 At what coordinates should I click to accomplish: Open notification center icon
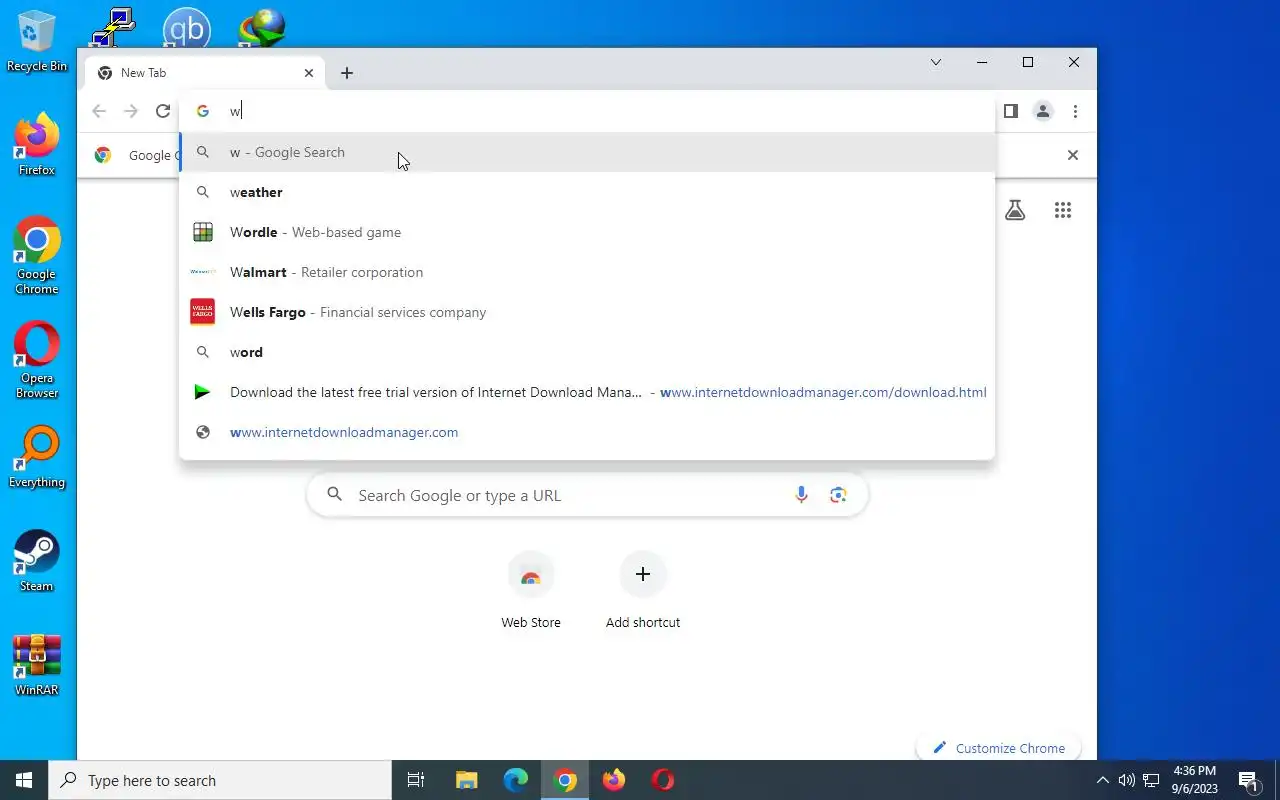1248,780
